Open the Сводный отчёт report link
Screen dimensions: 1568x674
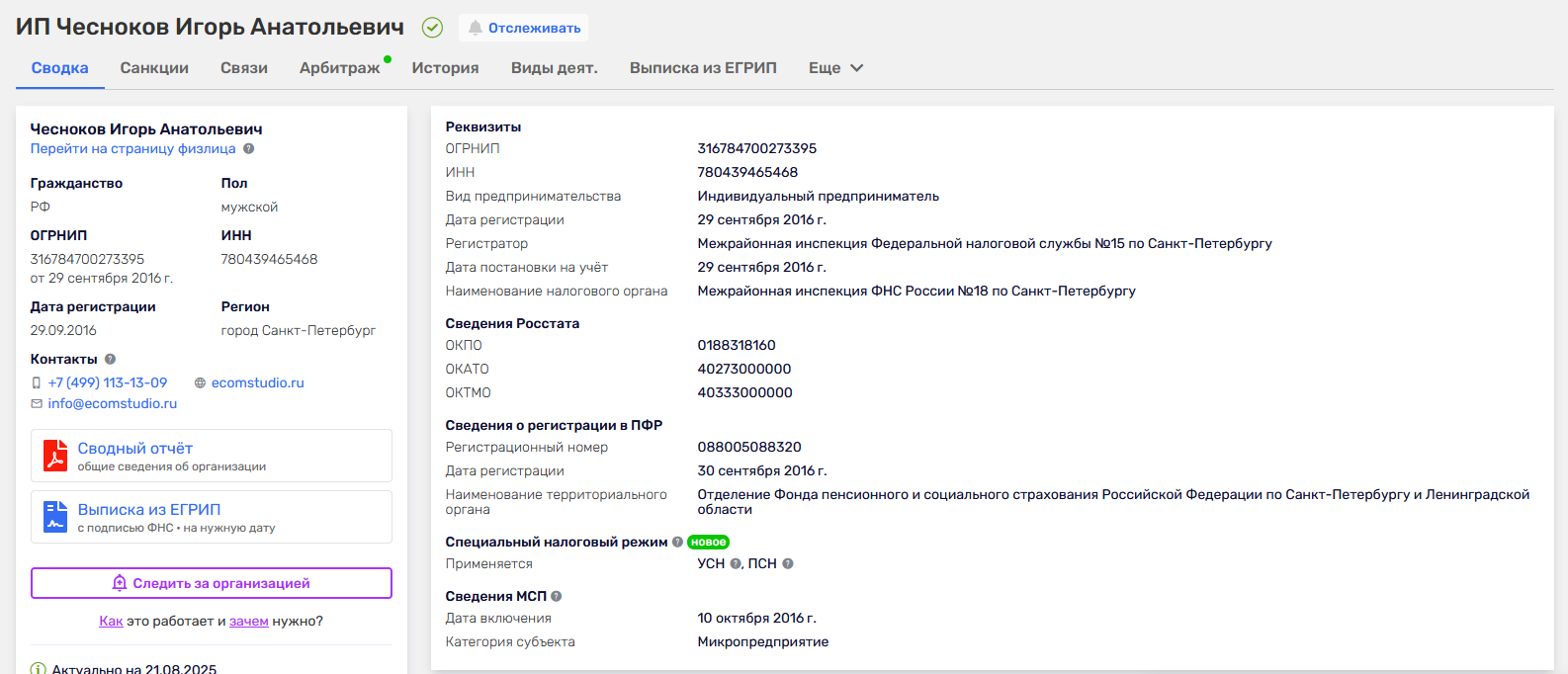pyautogui.click(x=135, y=449)
